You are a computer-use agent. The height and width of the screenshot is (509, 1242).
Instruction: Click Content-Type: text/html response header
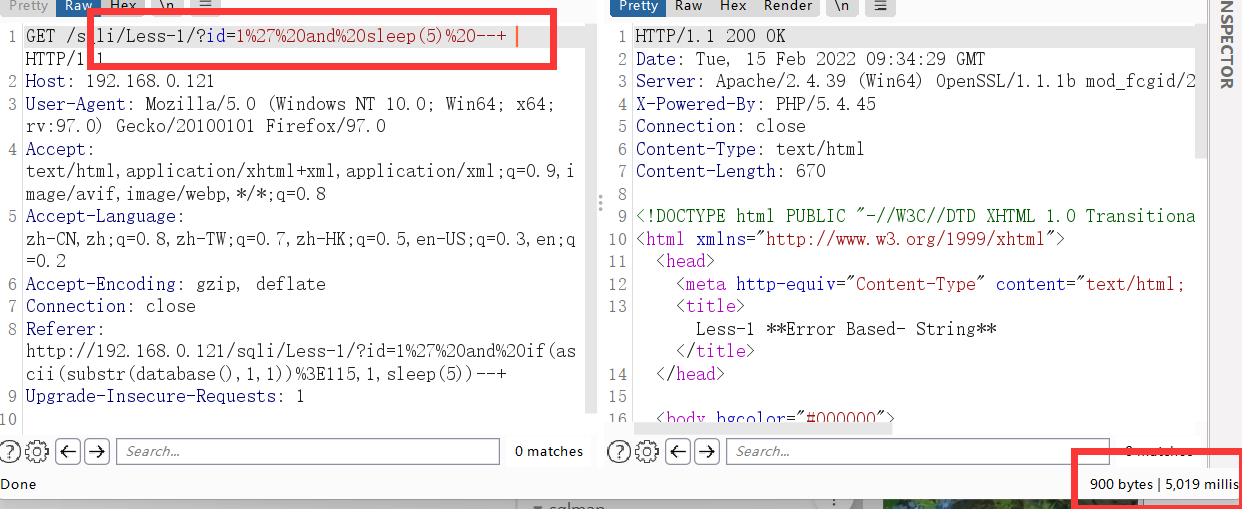pyautogui.click(x=750, y=149)
